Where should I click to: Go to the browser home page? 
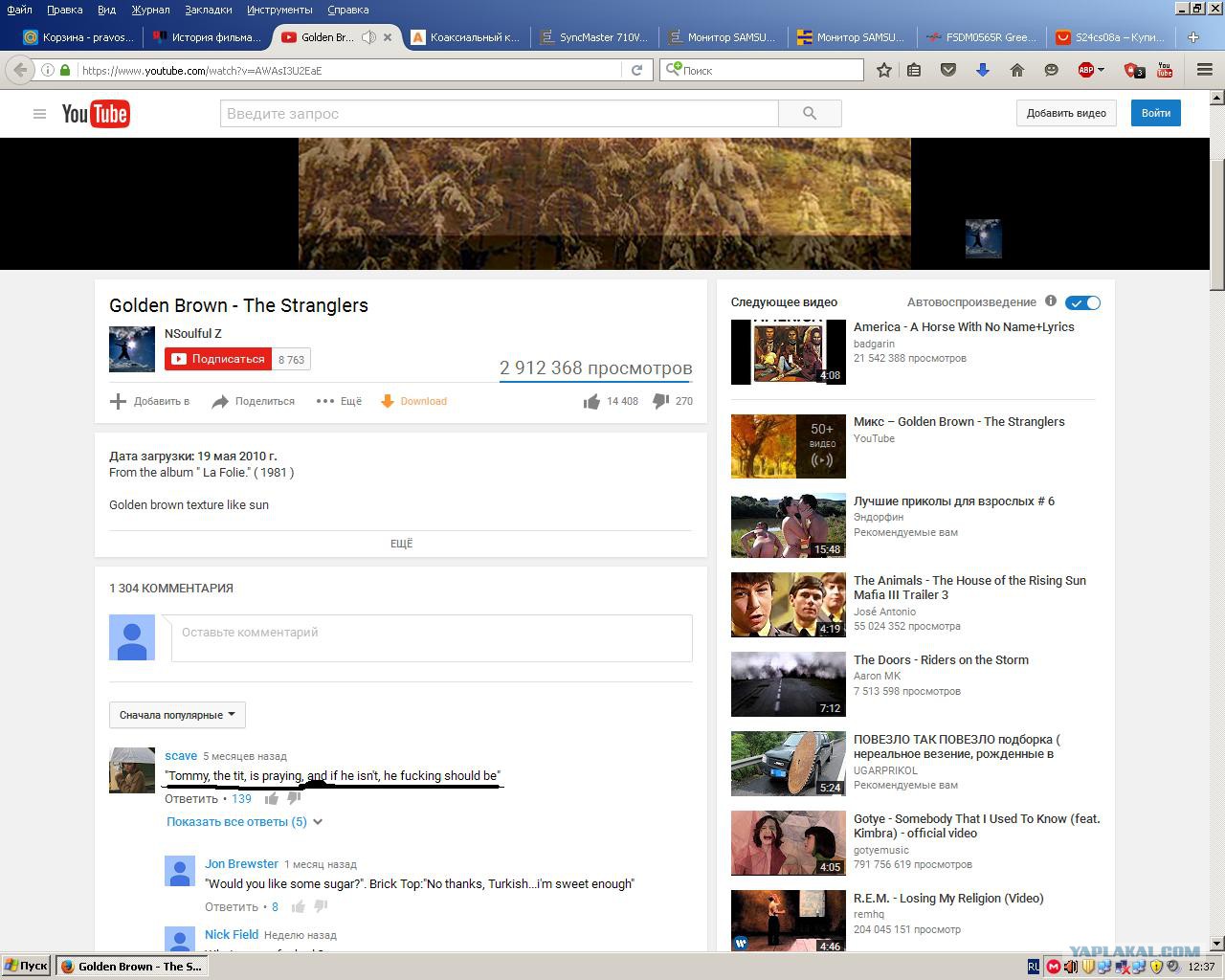[x=1017, y=70]
